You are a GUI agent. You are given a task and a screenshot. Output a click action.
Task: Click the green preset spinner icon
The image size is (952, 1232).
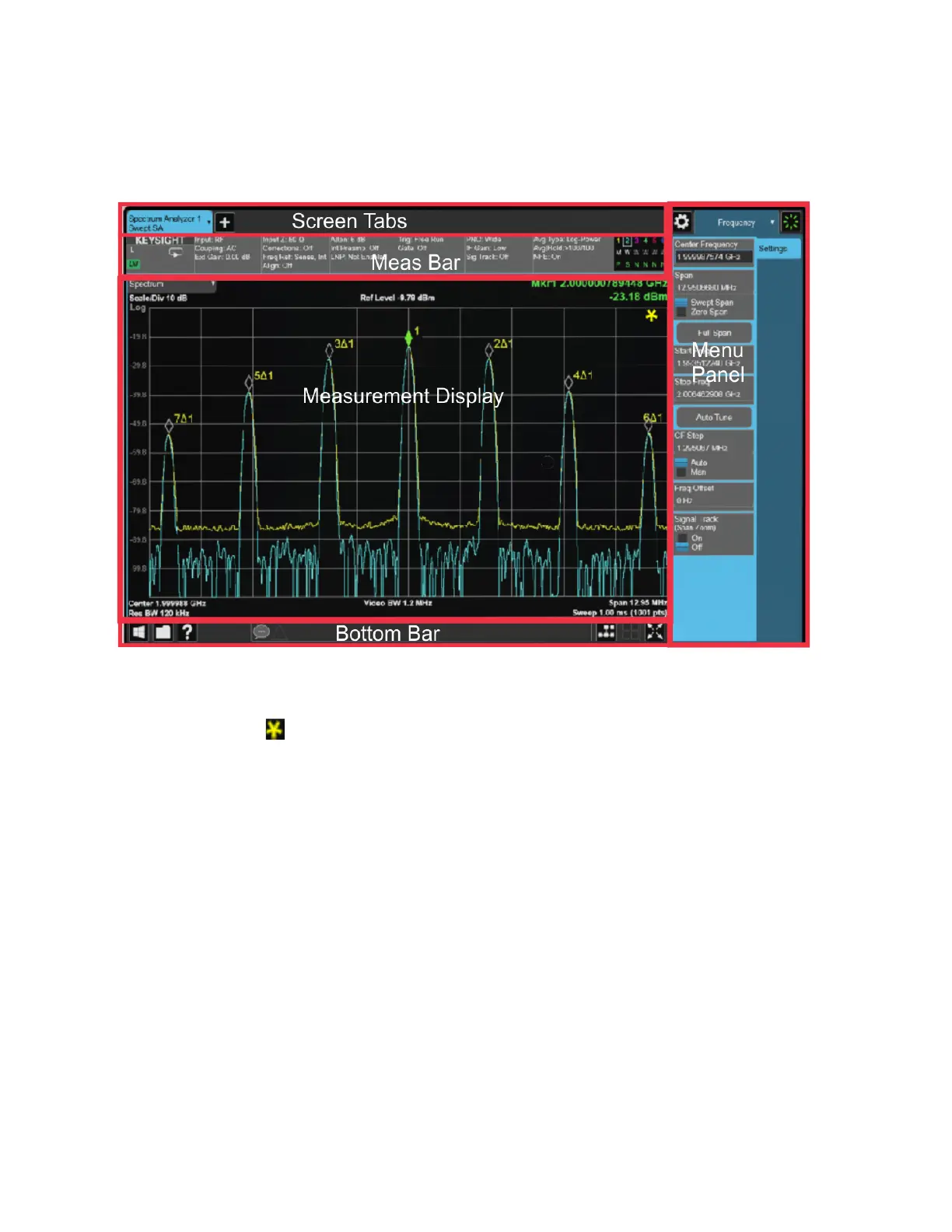click(791, 222)
